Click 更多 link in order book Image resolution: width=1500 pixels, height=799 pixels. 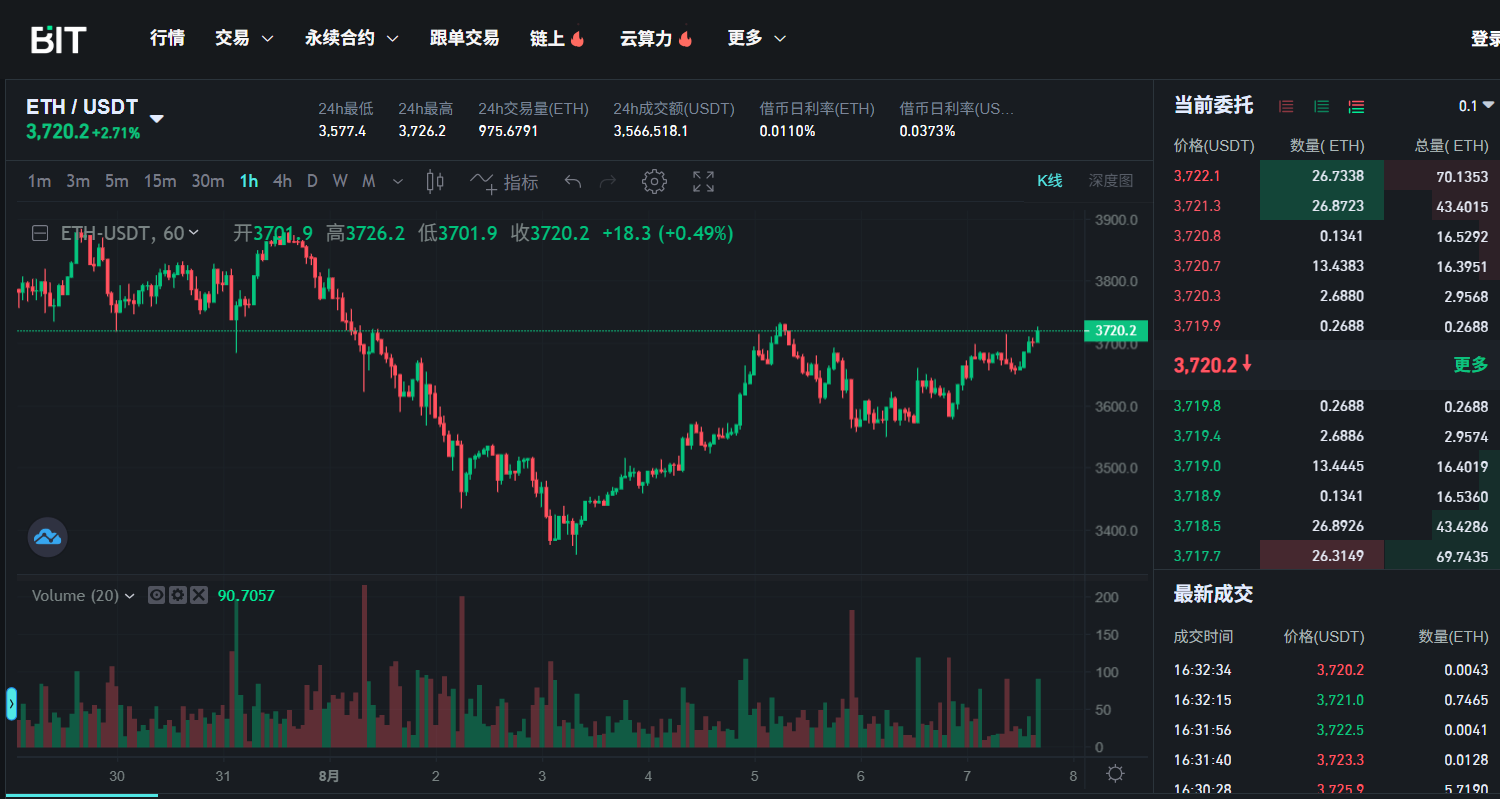1470,365
